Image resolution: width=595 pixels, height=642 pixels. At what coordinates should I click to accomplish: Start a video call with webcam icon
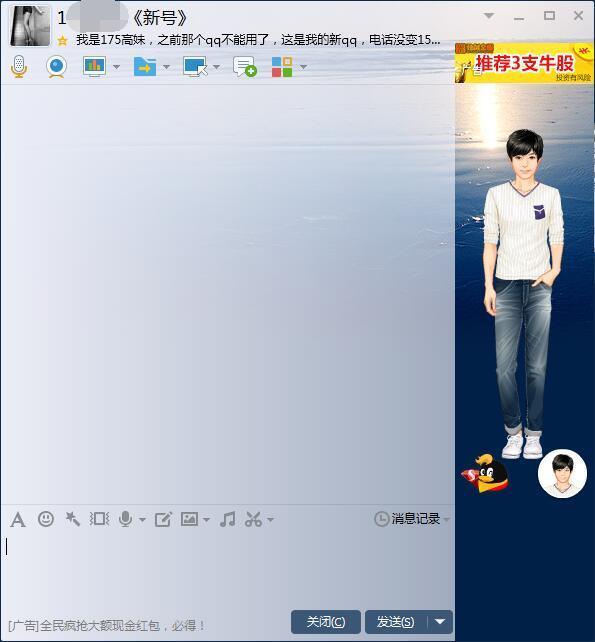56,66
